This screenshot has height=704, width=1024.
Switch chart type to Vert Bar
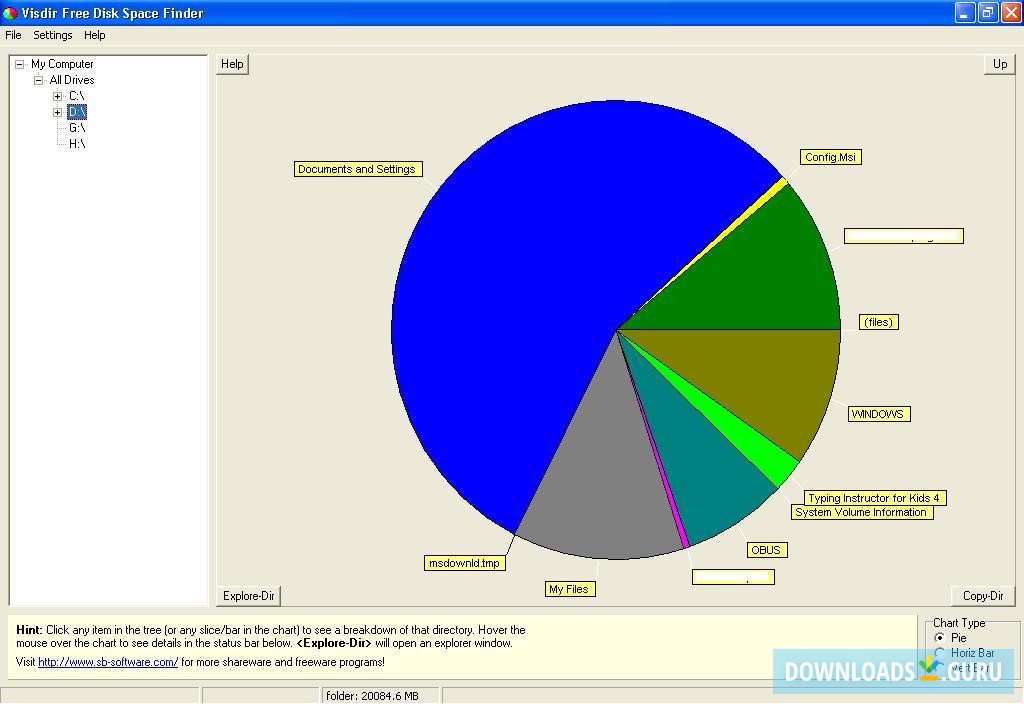(x=941, y=666)
